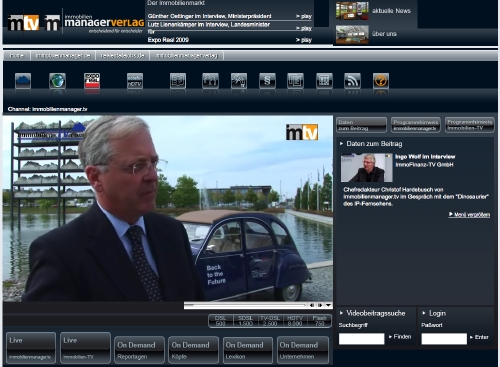Select DSL 500 stream quality
Viewport: 500px width, 367px height.
(220, 321)
